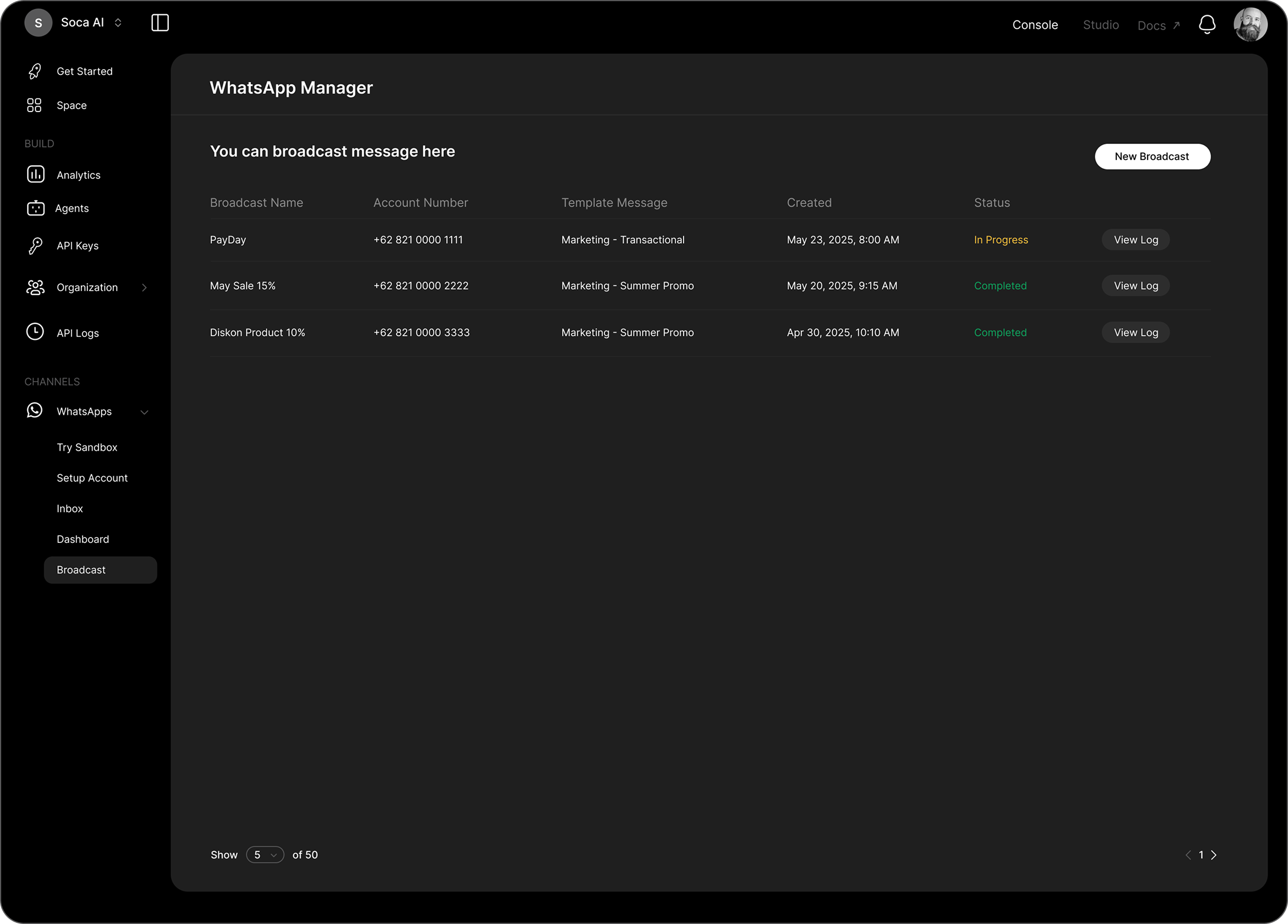Screen dimensions: 1288x924
Task: Click the API Keys key icon
Action: click(x=35, y=245)
